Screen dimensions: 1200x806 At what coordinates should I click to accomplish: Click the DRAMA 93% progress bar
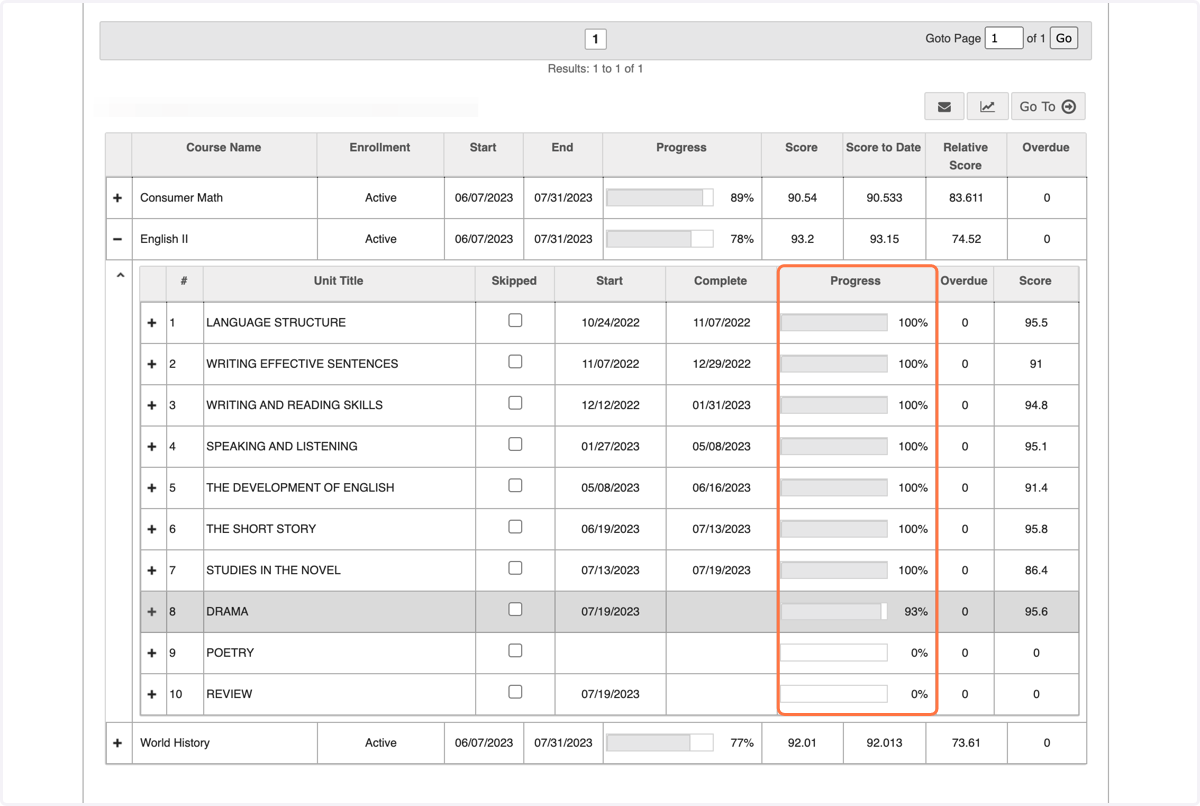pos(834,612)
